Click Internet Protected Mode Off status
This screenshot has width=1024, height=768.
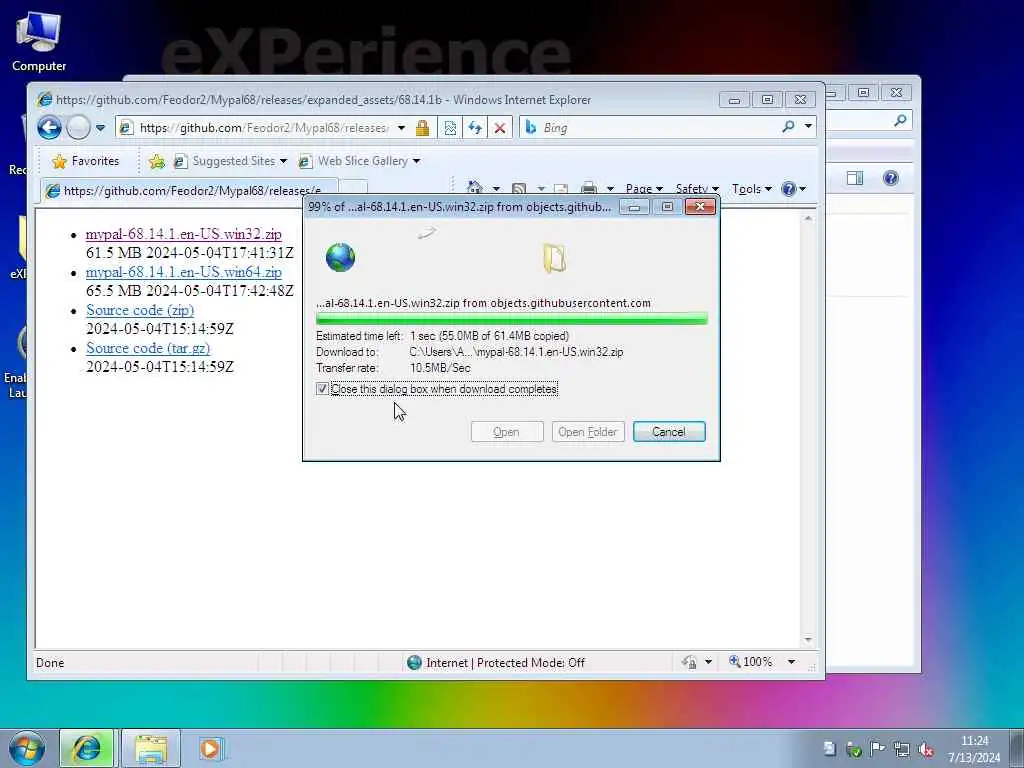point(496,663)
